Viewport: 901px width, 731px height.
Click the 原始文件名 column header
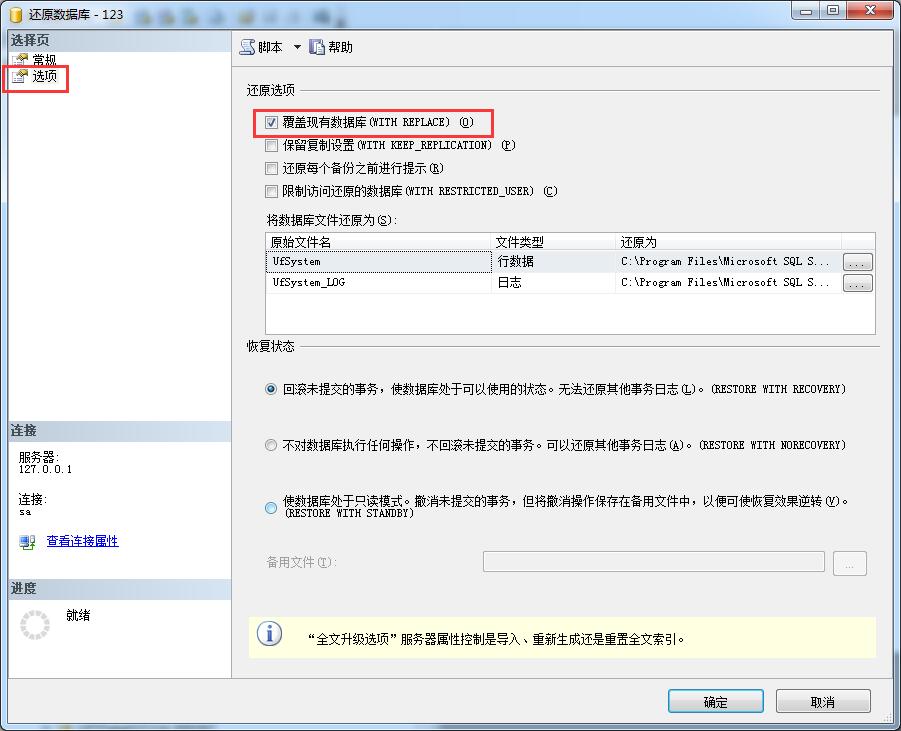379,242
